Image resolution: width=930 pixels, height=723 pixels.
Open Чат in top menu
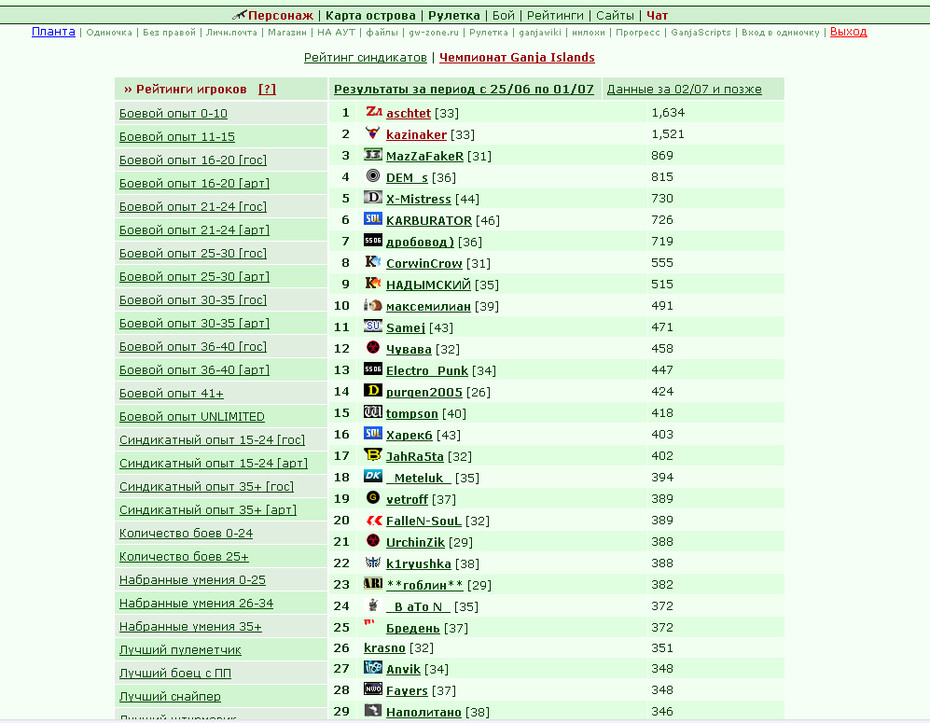point(657,15)
